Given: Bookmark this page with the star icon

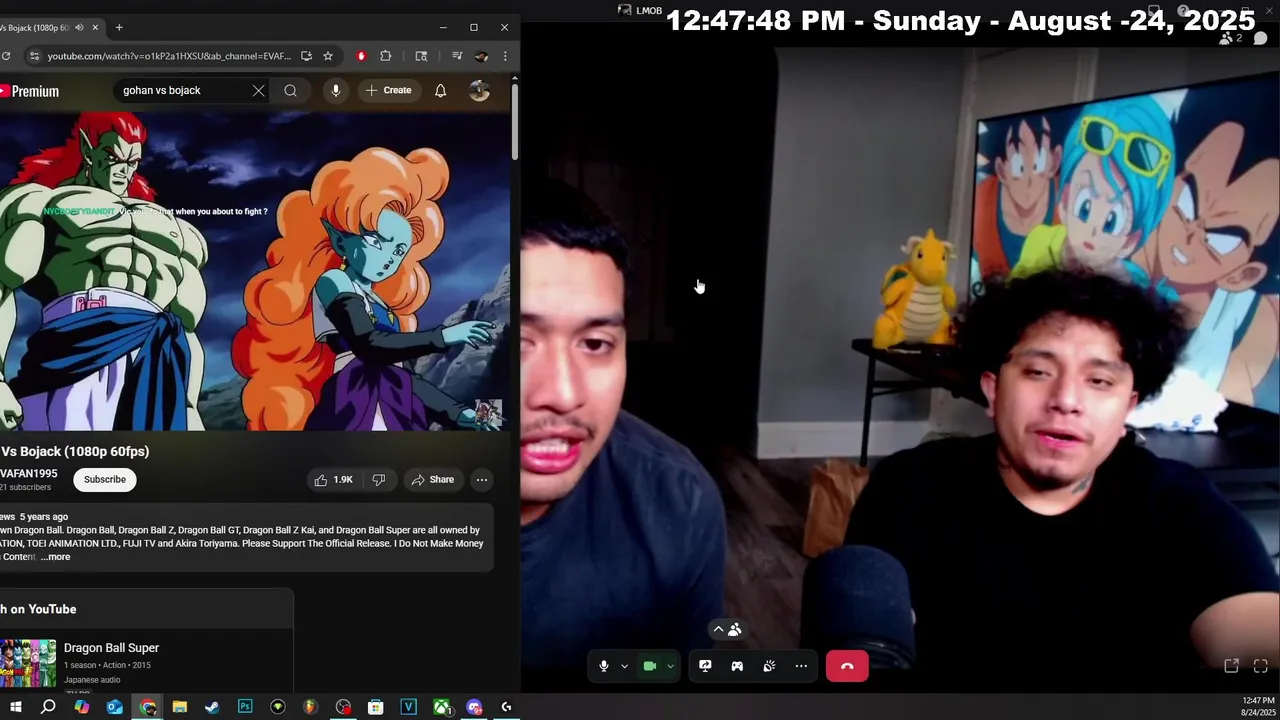Looking at the screenshot, I should 328,56.
